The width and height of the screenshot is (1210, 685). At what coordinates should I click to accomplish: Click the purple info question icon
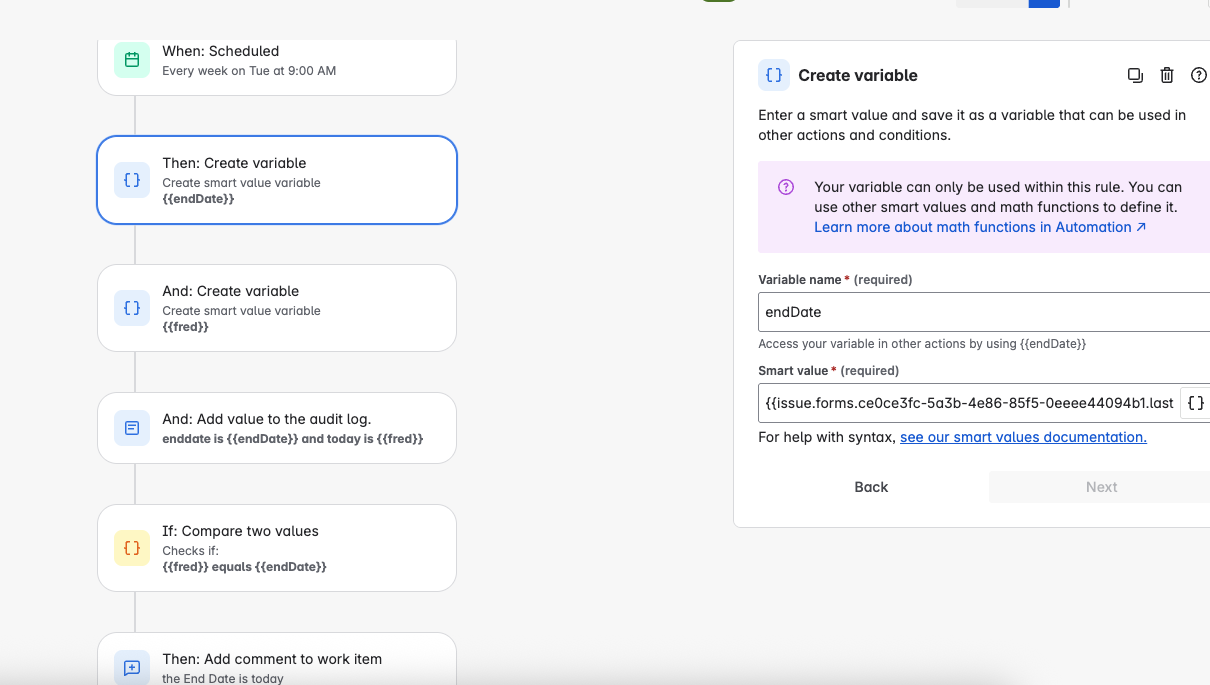point(786,187)
